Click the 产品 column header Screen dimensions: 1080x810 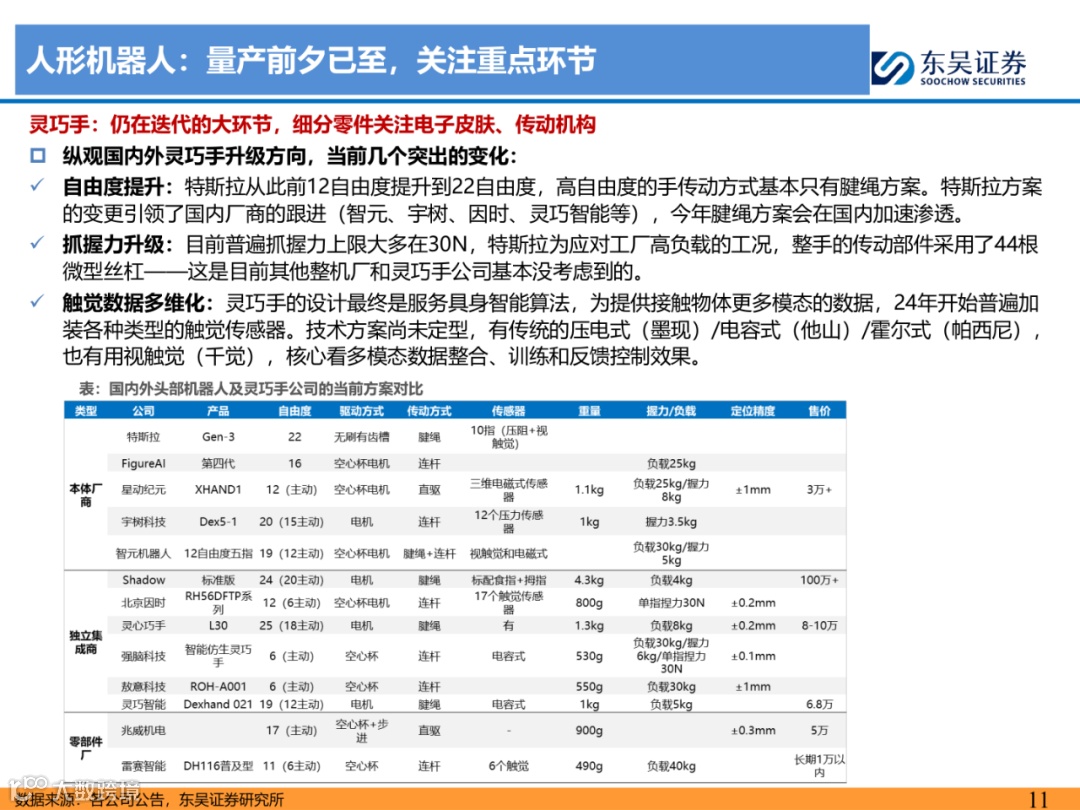point(218,411)
